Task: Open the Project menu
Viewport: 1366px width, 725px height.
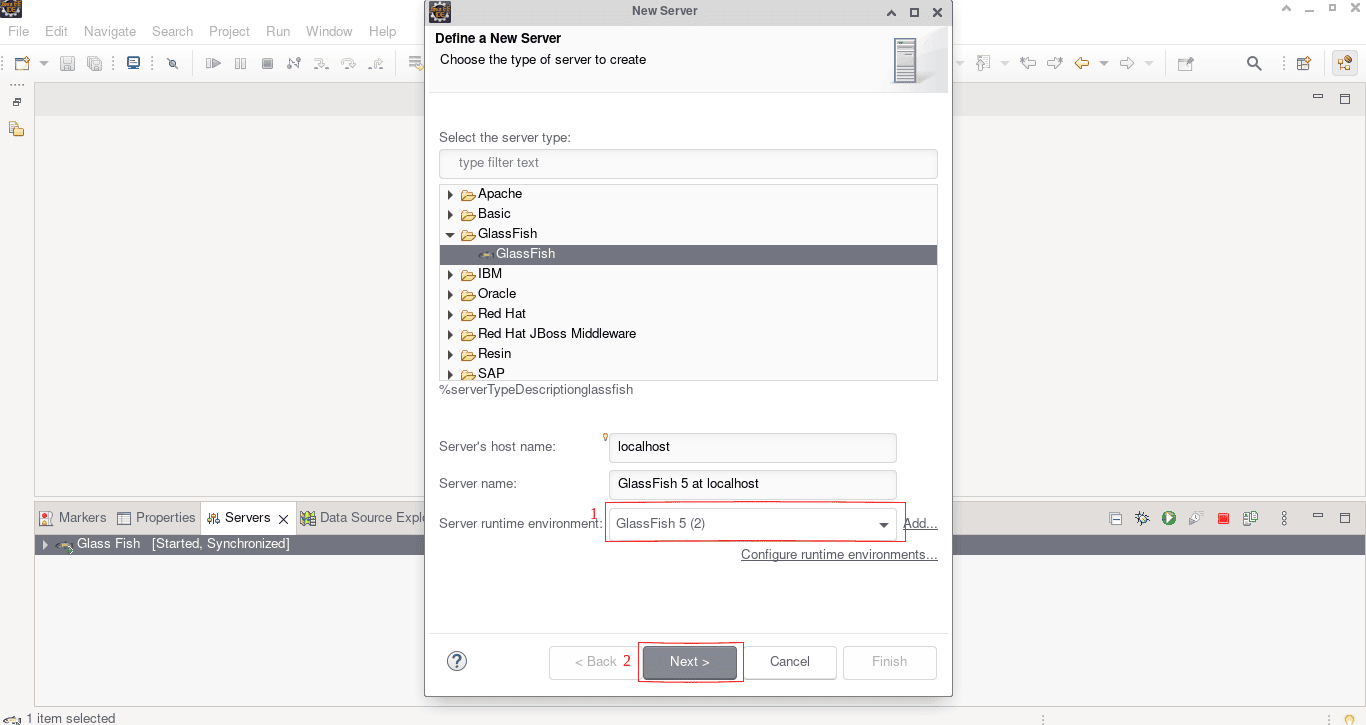Action: point(229,31)
